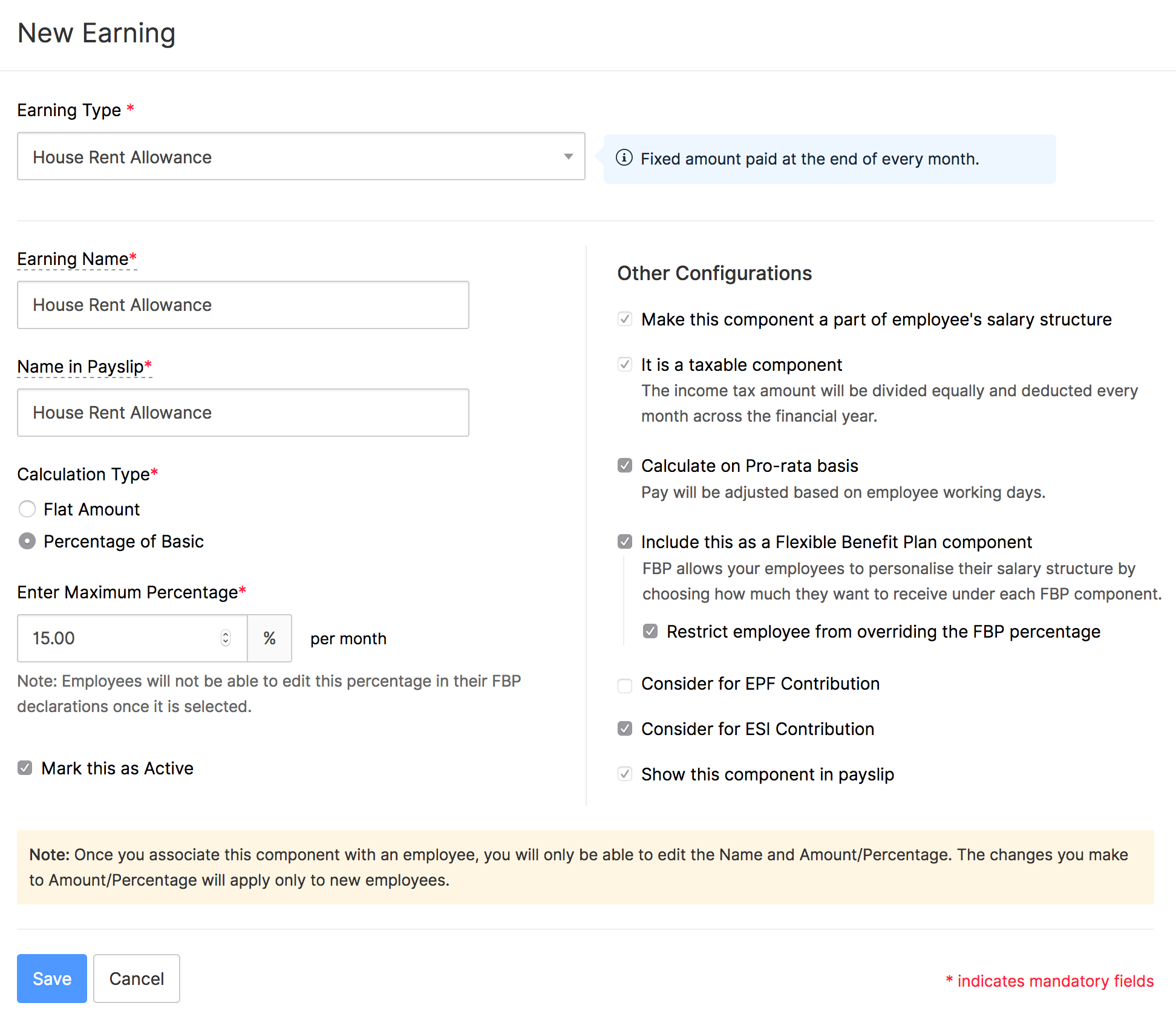Click the Show this component in payslip checkbox
Screen dimensions: 1176x1020
pos(625,774)
